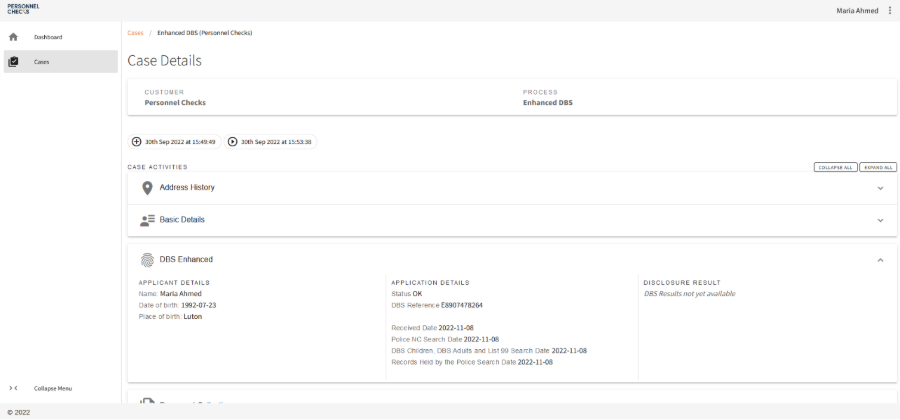Click DBS Children, DBS Adults and List 99 line
This screenshot has height=420, width=900.
(x=489, y=351)
